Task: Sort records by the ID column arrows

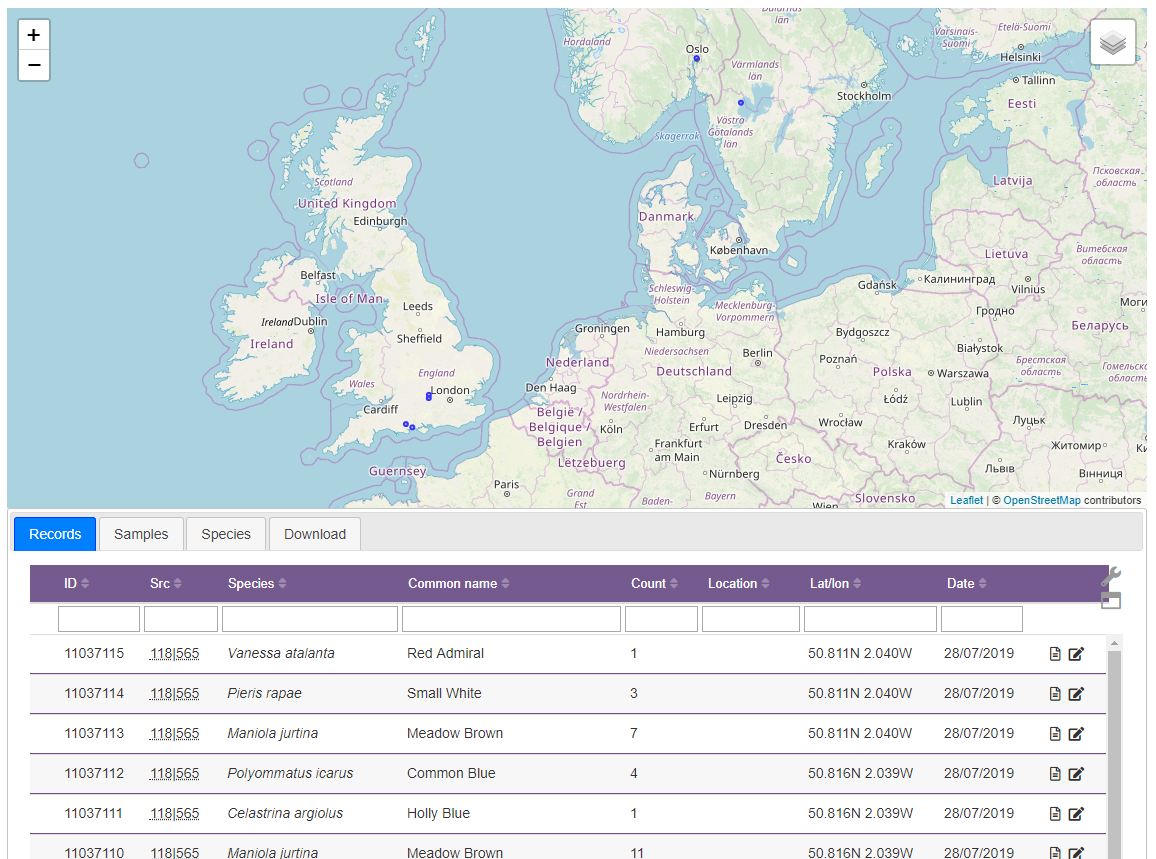Action: 85,583
